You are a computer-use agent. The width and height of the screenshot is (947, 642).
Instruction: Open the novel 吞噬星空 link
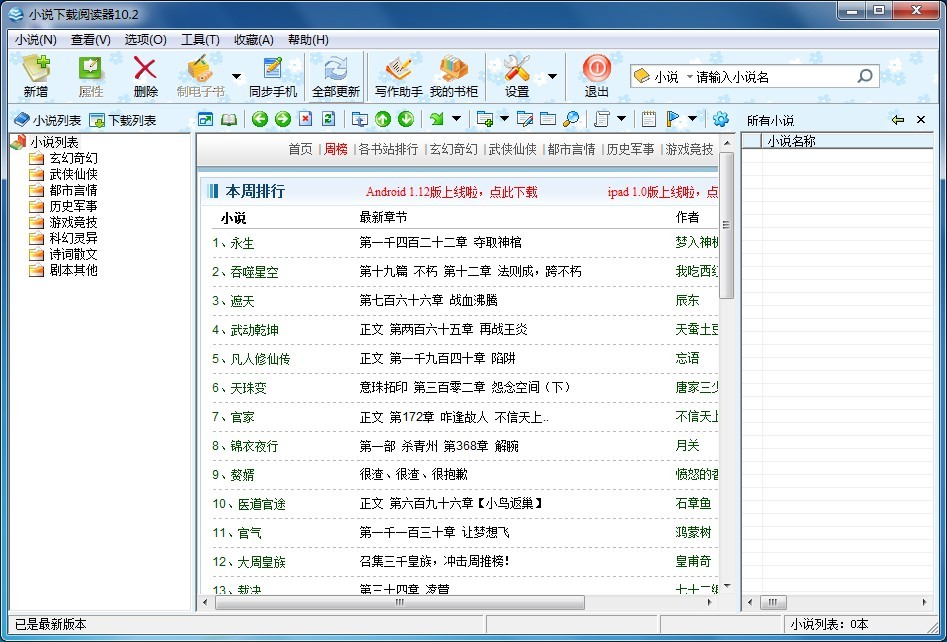pyautogui.click(x=253, y=272)
